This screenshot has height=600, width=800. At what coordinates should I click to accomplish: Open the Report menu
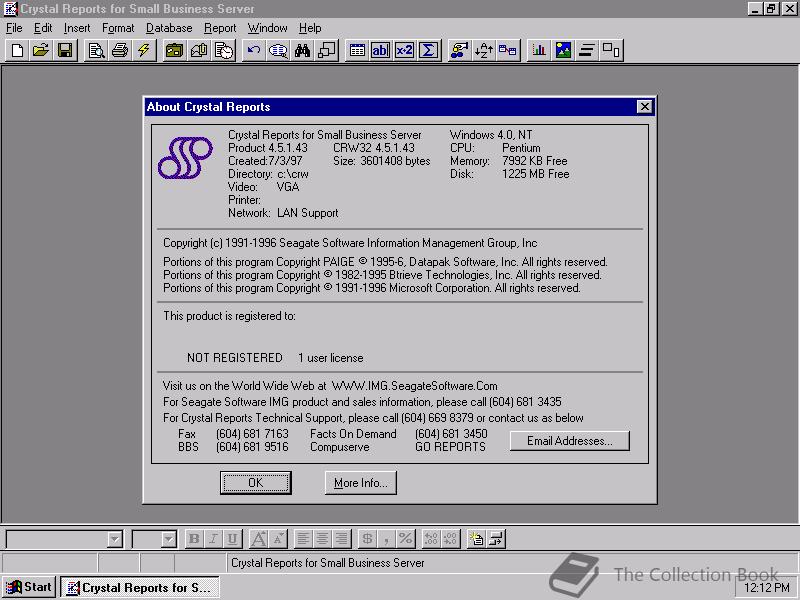coord(220,28)
